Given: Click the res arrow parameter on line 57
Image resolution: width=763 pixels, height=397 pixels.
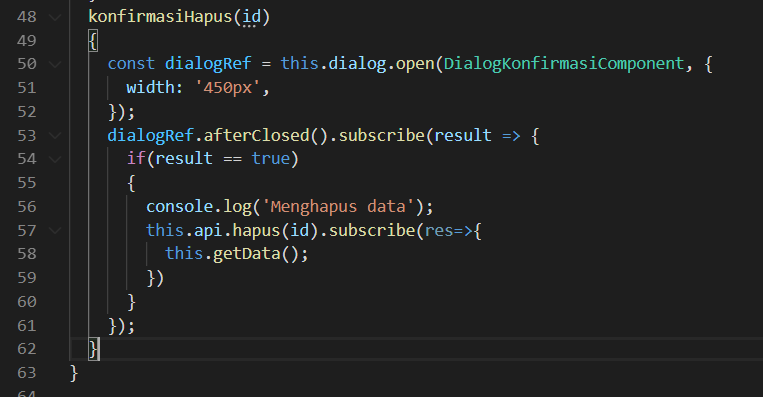Looking at the screenshot, I should coord(439,230).
